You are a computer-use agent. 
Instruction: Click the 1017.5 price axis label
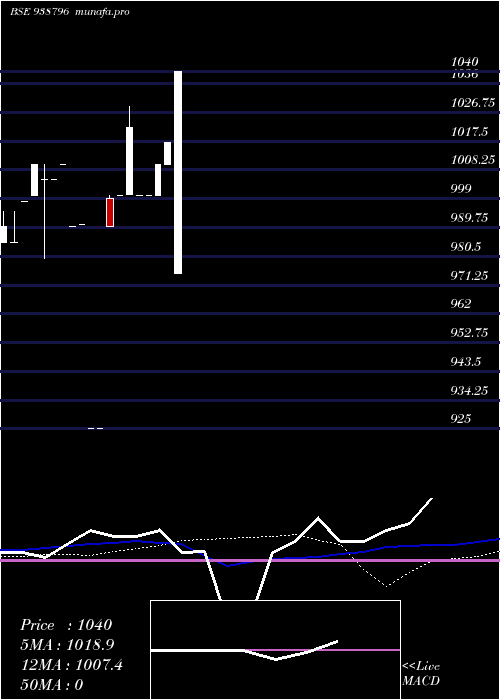[469, 132]
